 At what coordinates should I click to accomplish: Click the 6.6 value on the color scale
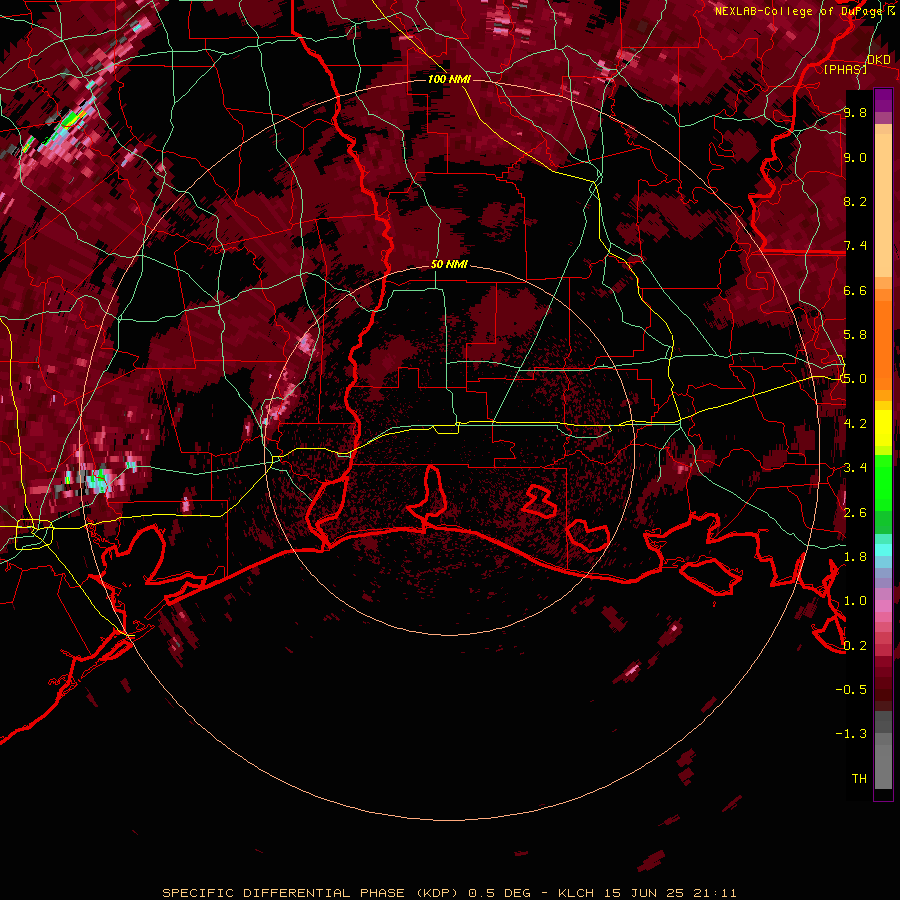[x=855, y=290]
